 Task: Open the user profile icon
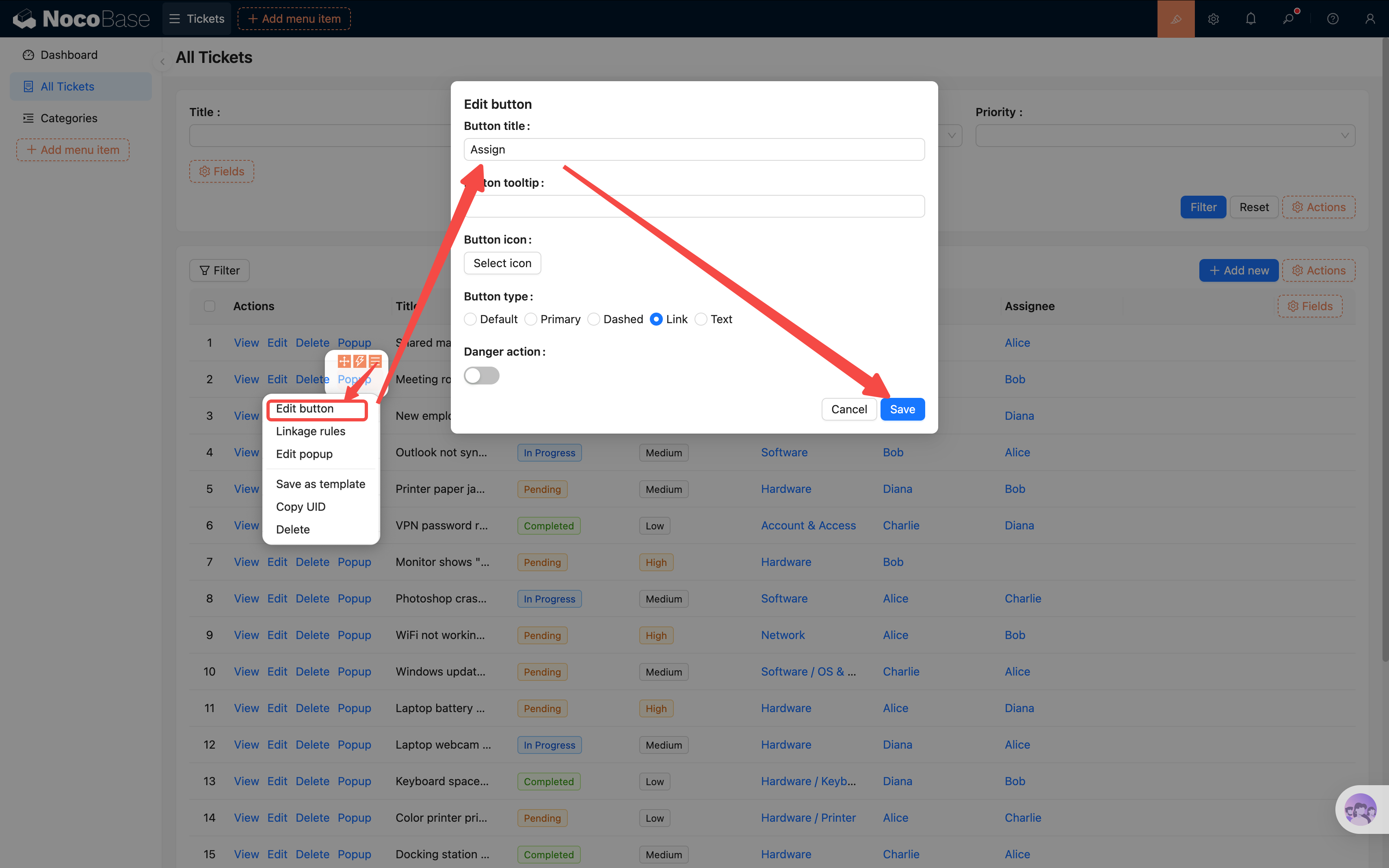pyautogui.click(x=1370, y=19)
